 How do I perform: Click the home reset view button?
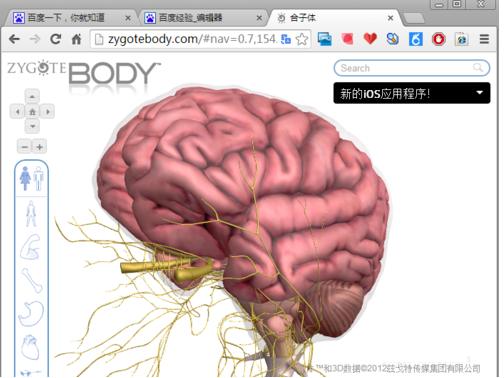[x=32, y=112]
